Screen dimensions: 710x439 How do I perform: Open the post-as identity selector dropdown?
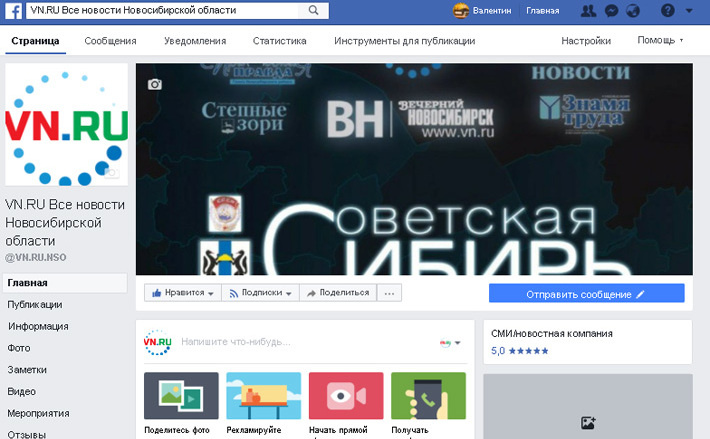450,343
